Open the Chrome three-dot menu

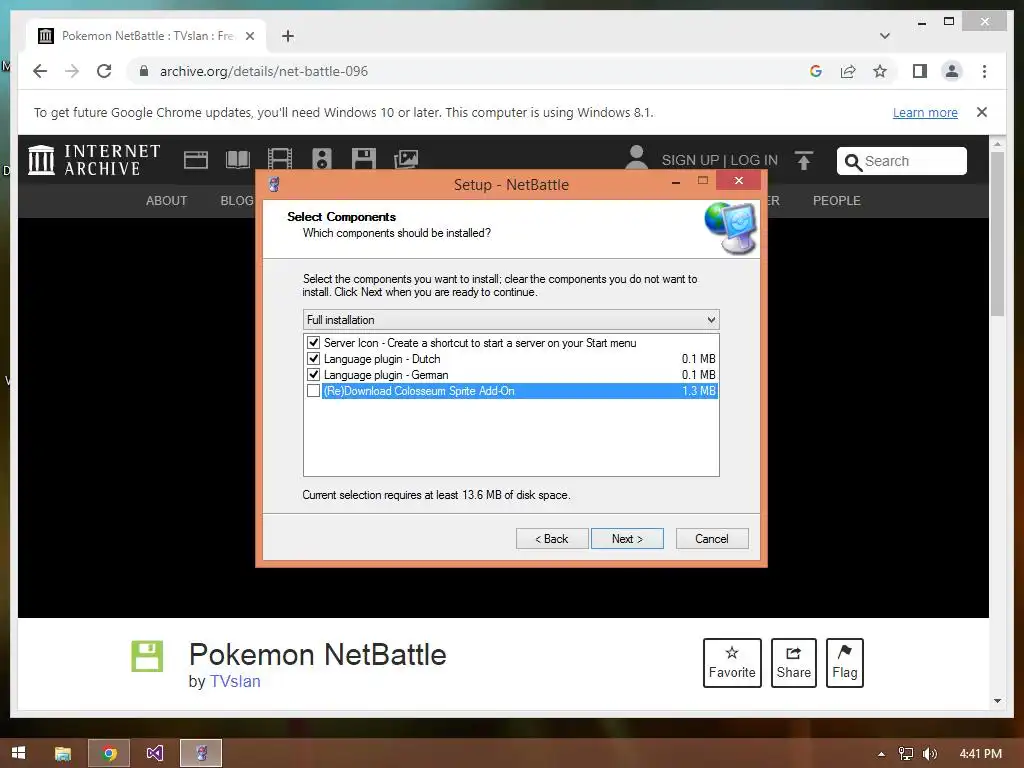point(984,71)
